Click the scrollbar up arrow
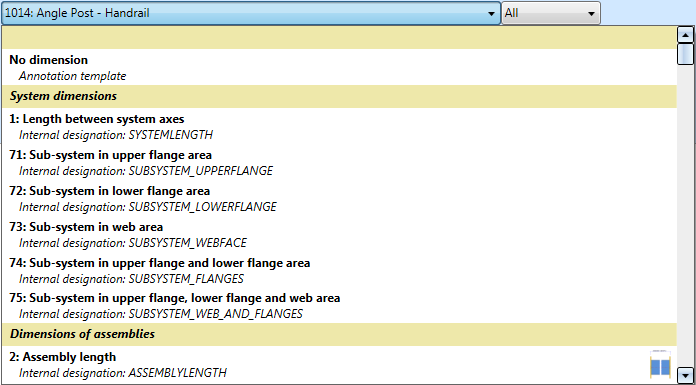696x385 pixels. tap(685, 35)
